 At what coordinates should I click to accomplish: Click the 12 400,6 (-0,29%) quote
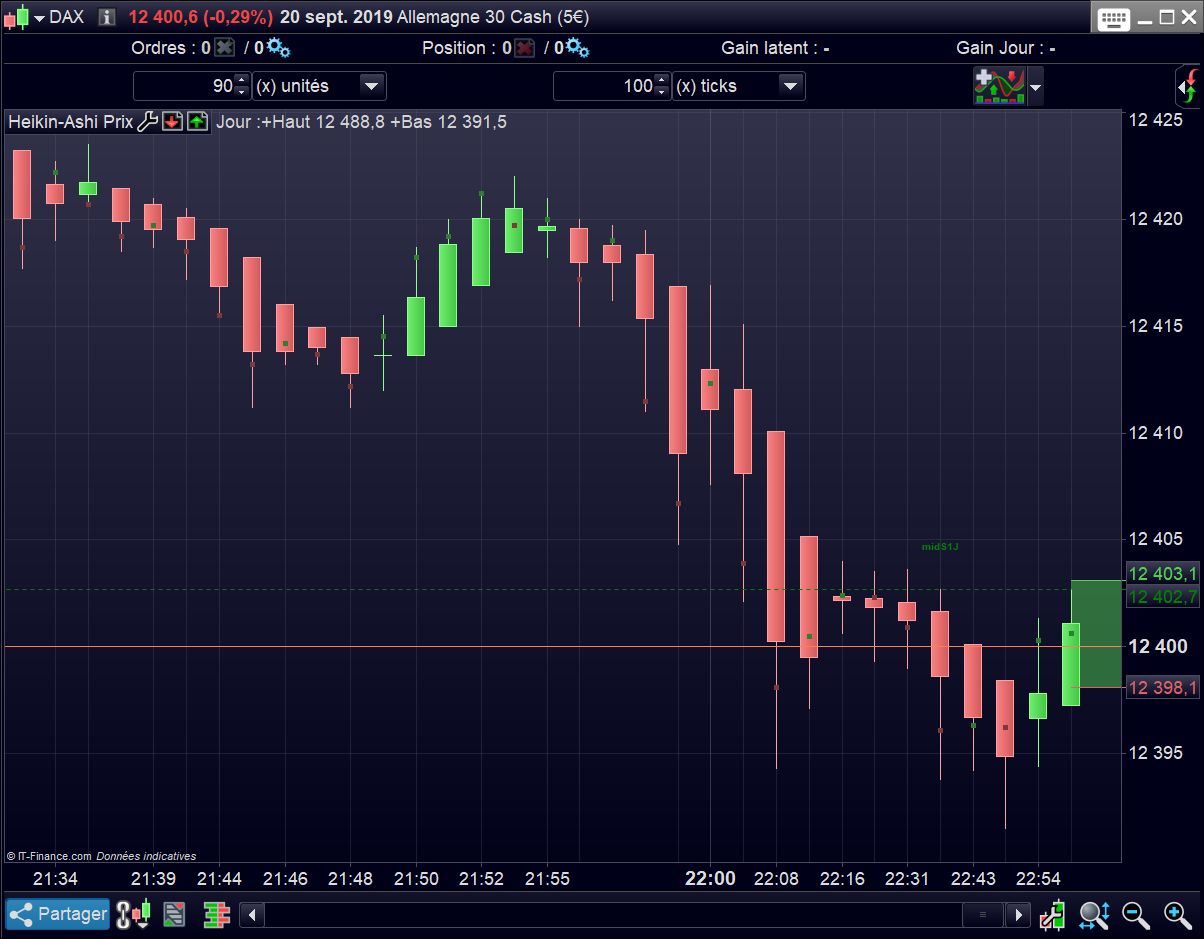200,17
